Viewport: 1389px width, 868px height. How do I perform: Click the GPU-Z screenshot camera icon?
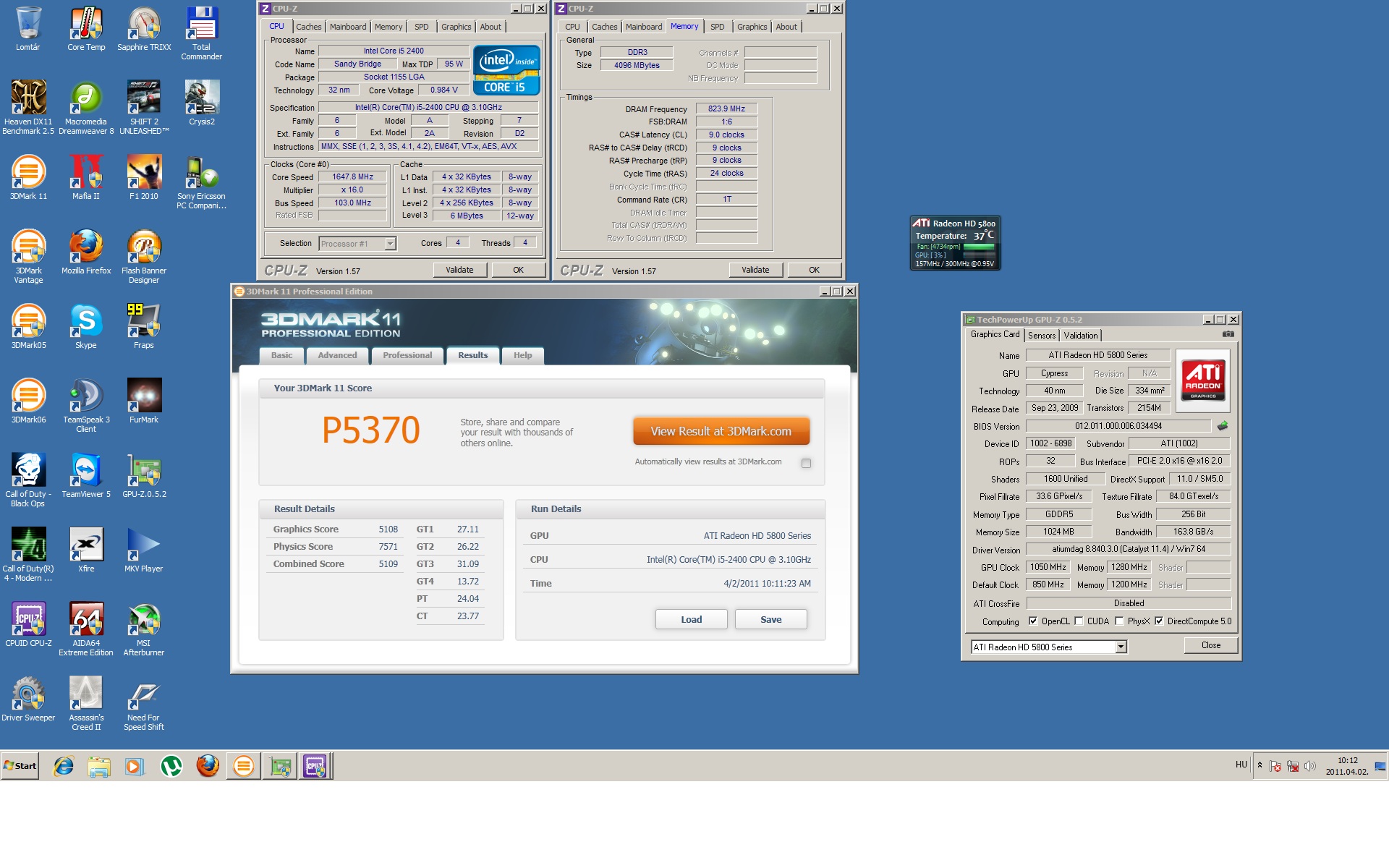pyautogui.click(x=1228, y=334)
